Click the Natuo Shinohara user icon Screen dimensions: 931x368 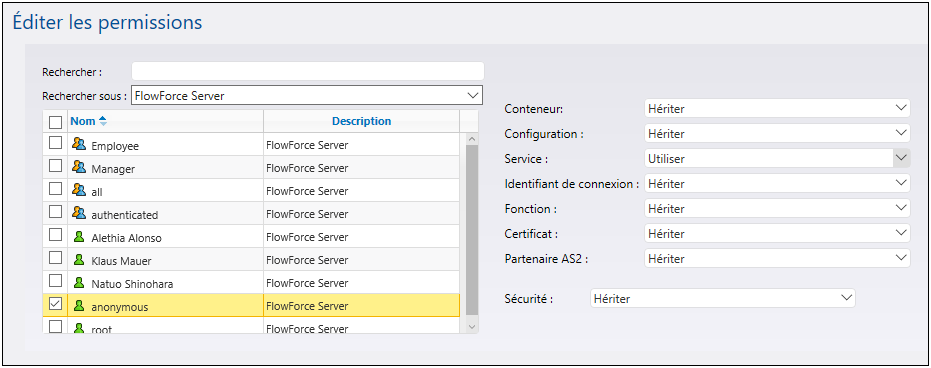[79, 282]
